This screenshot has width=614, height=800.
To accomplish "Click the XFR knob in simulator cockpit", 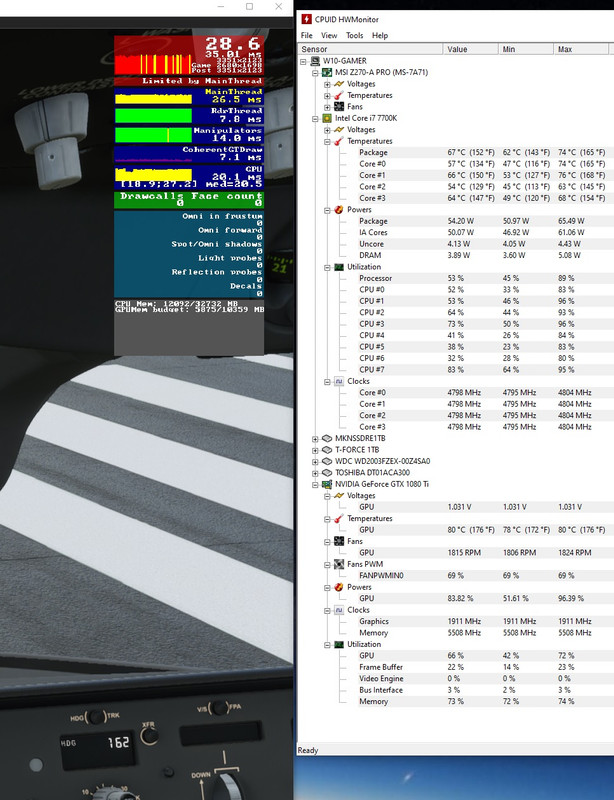I will (x=149, y=737).
